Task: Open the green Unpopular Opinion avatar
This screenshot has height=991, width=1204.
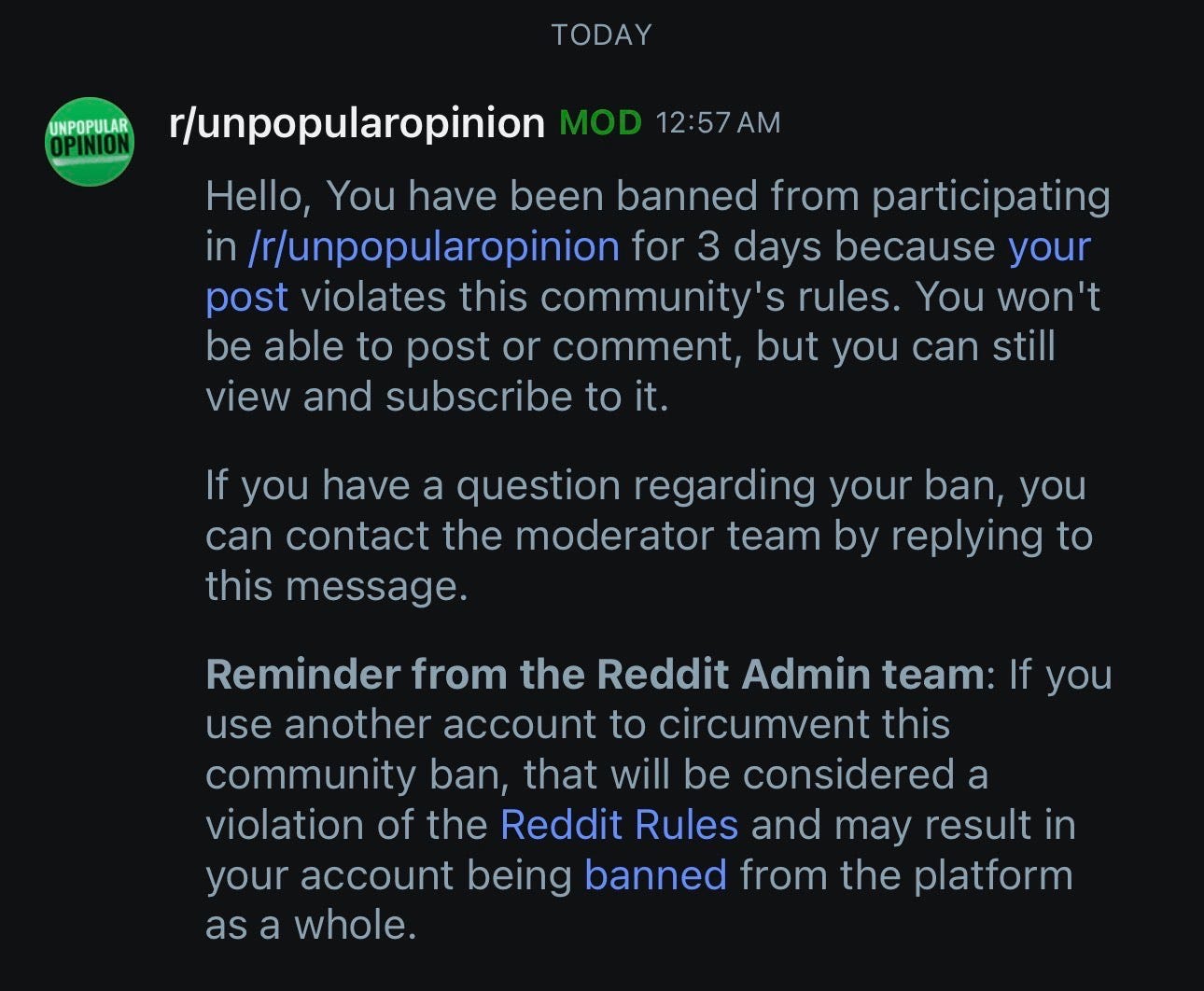Action: [x=90, y=142]
